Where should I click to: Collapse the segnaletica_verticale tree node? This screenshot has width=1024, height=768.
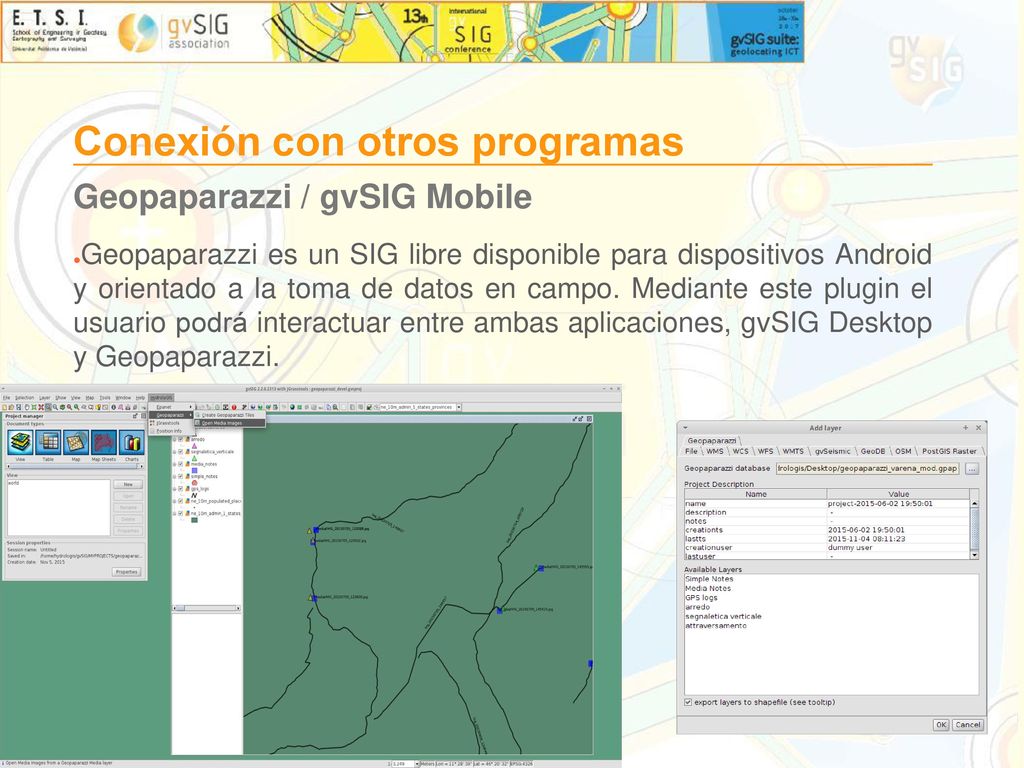pos(174,451)
